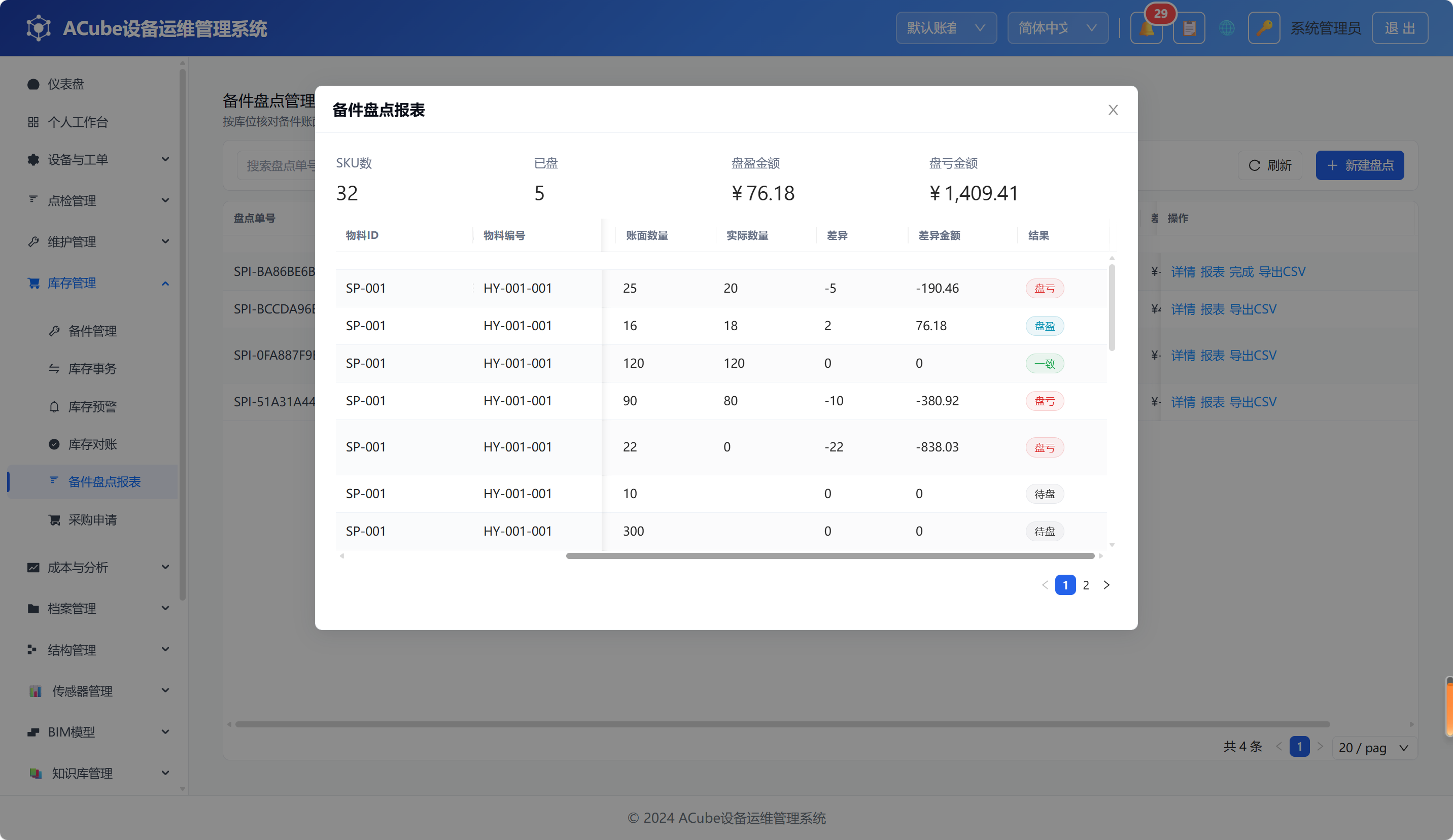Select 备件管理 submenu item
This screenshot has height=840, width=1453.
pos(92,331)
